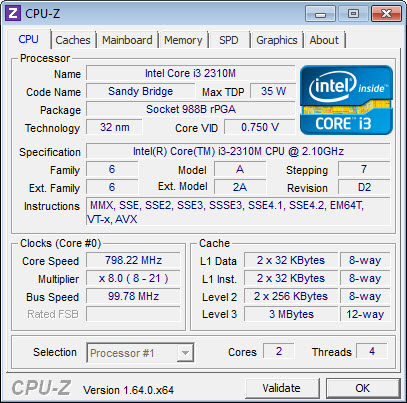
Task: Click the Validate button
Action: 282,388
